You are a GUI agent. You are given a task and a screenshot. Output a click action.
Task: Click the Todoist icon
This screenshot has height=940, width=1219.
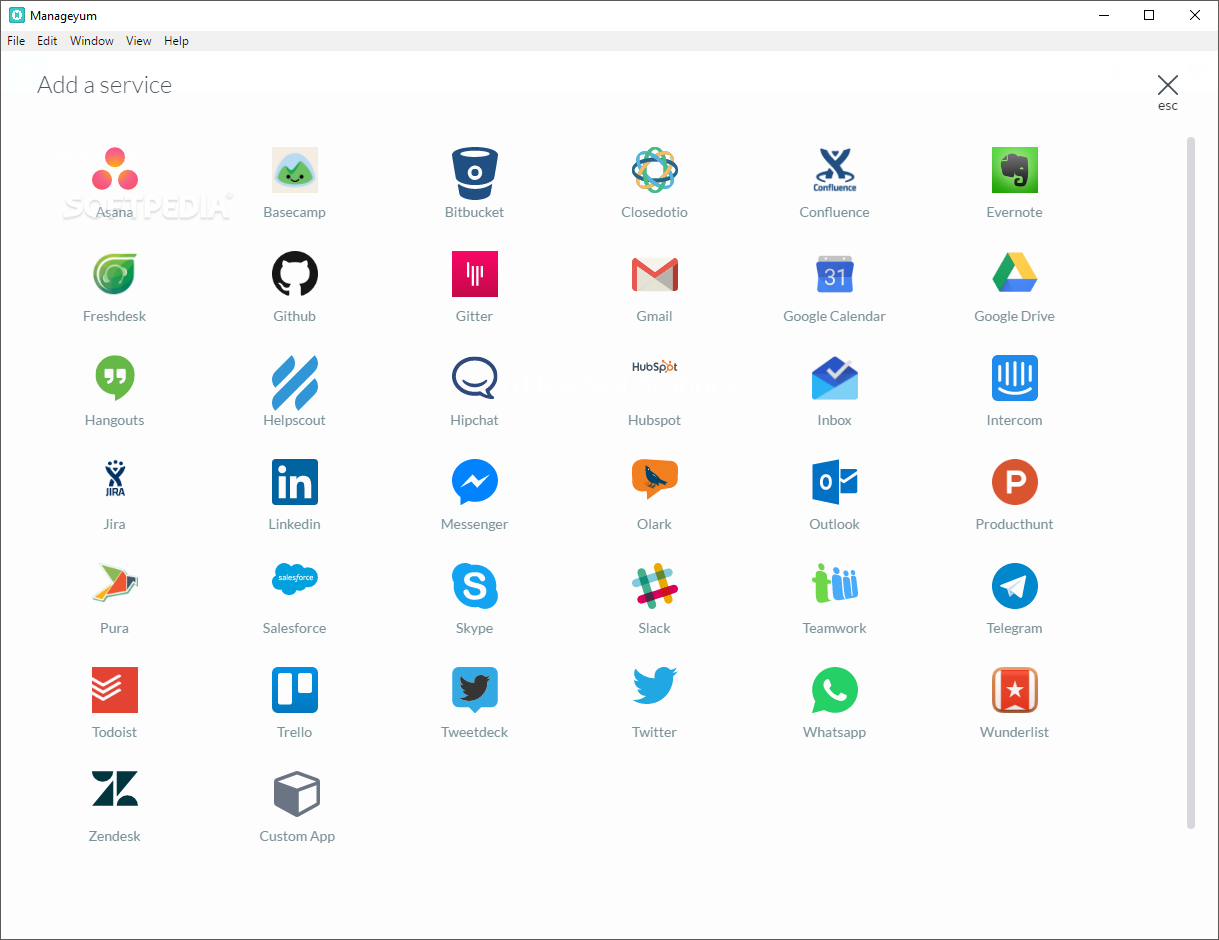coord(115,690)
